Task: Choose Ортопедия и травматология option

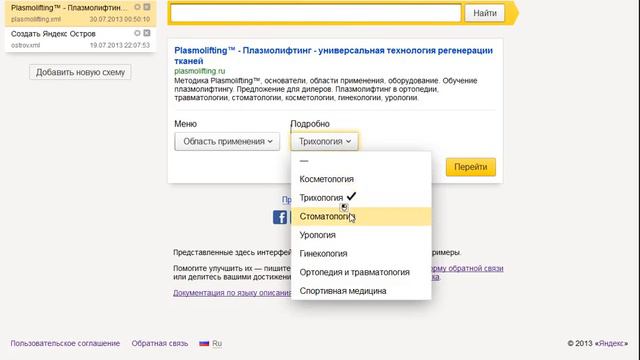Action: tap(361, 272)
